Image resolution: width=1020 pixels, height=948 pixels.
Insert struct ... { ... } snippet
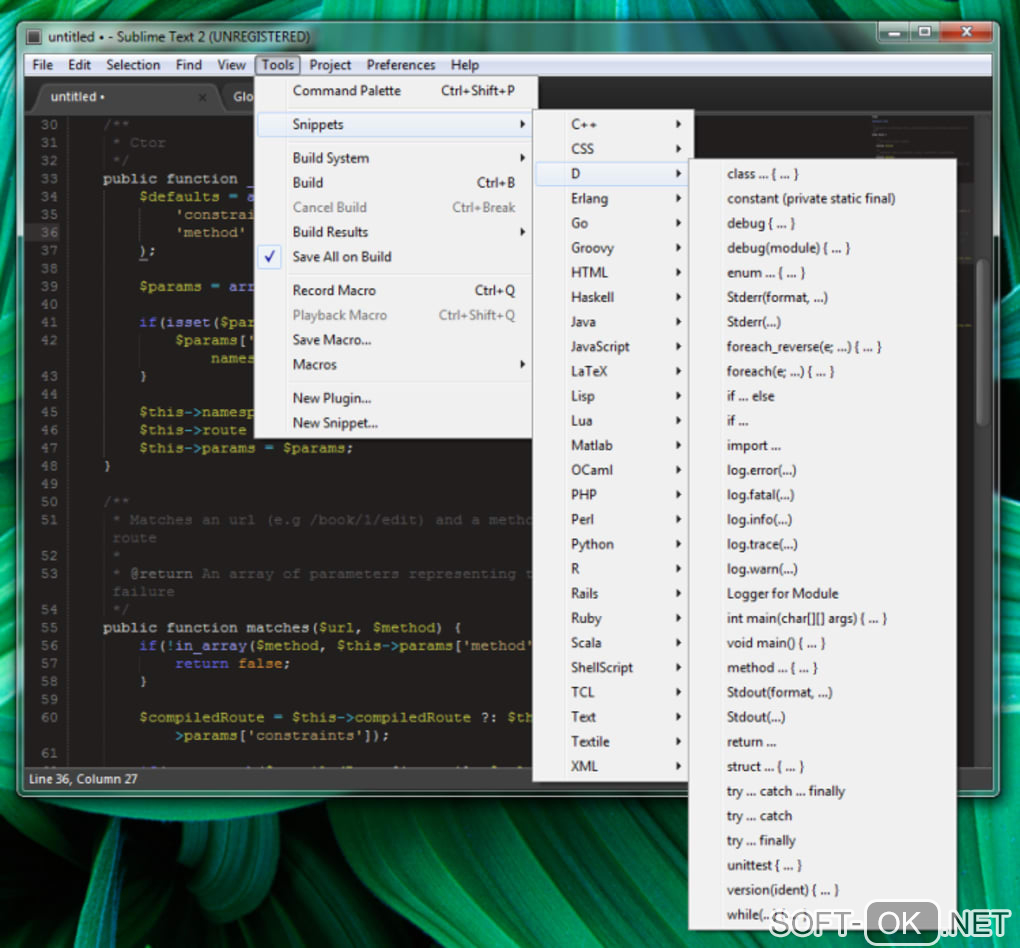(x=823, y=767)
